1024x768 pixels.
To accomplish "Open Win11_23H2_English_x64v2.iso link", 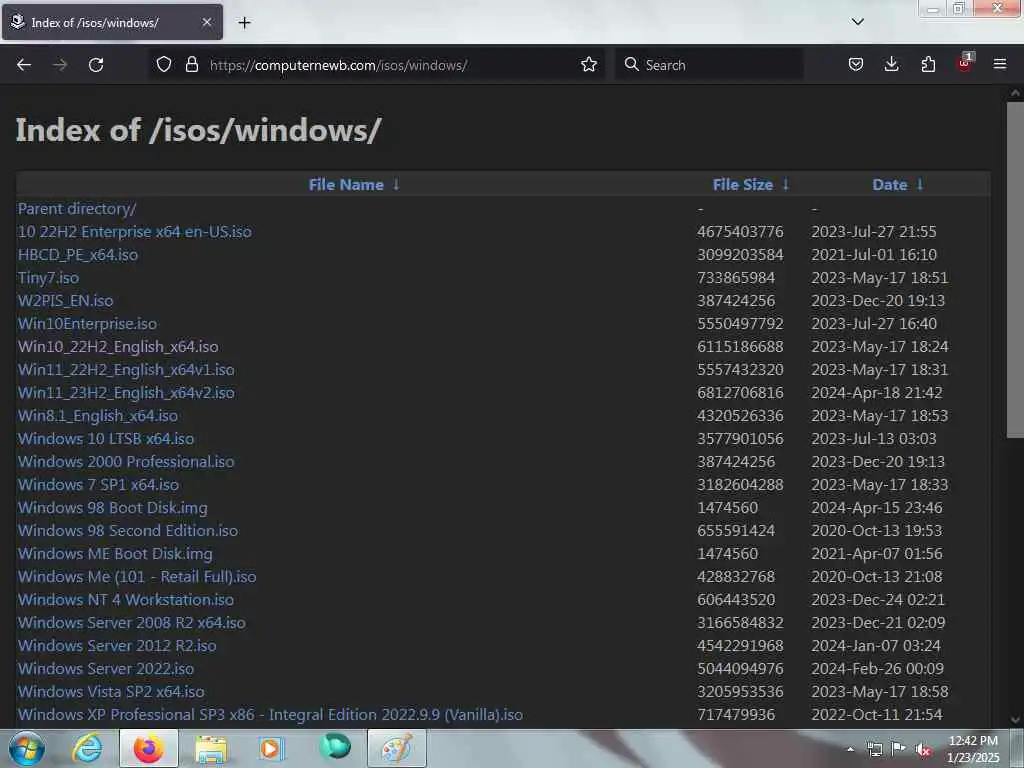I will click(126, 392).
